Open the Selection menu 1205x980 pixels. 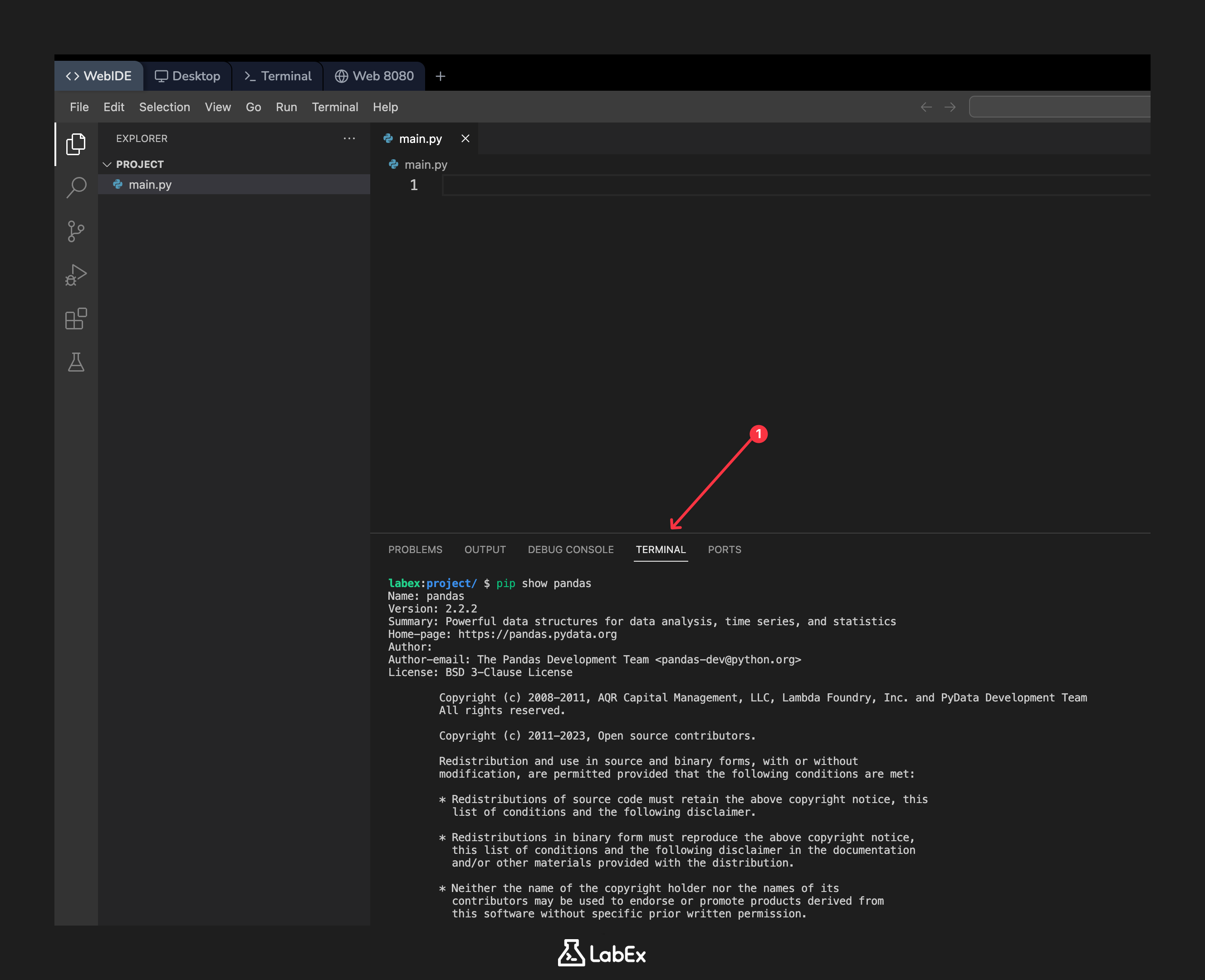coord(164,107)
